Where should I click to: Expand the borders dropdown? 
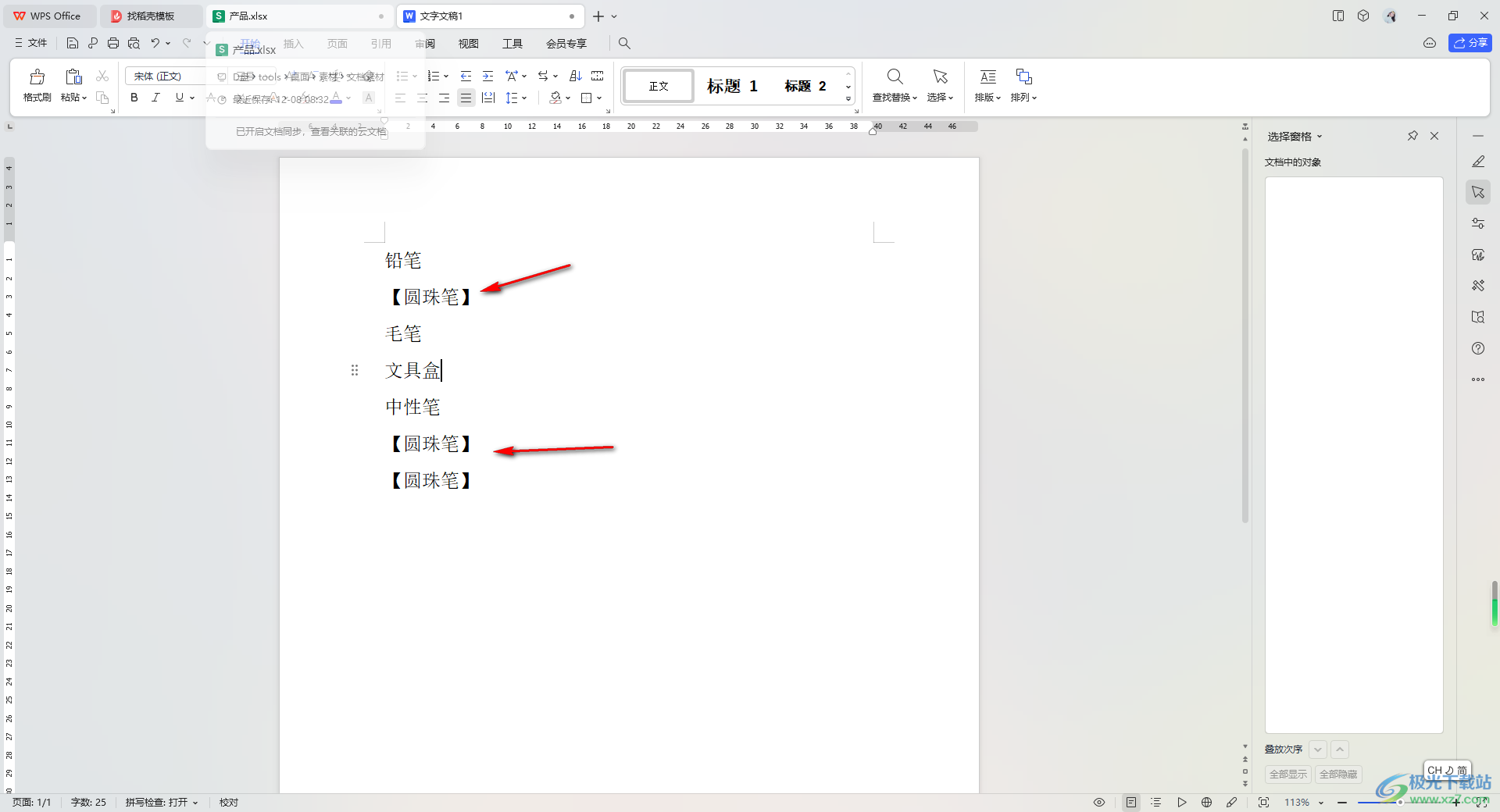coord(599,98)
